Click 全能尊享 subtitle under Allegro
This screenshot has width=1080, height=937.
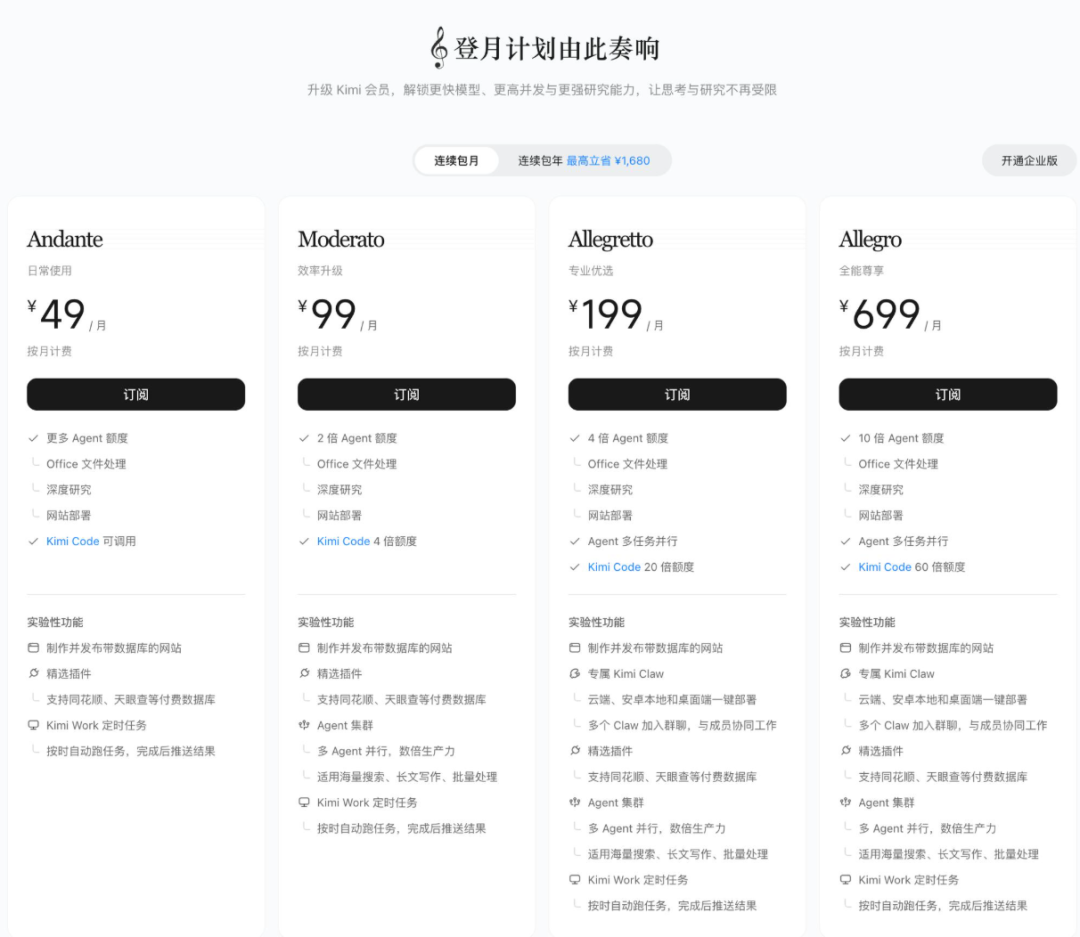(x=862, y=271)
